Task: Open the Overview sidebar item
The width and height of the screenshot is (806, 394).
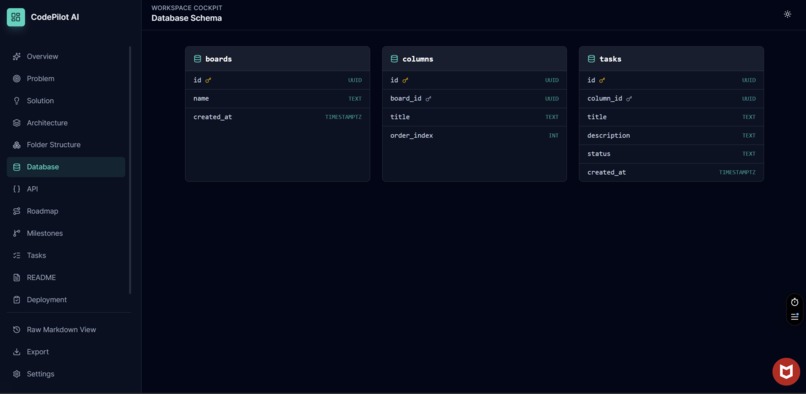Action: coord(66,57)
